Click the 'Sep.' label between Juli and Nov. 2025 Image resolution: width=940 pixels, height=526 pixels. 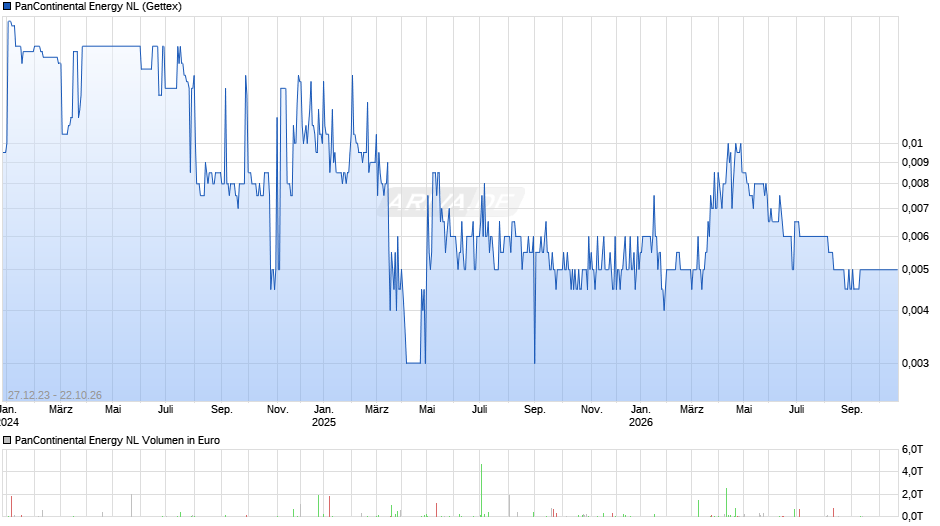coord(535,410)
